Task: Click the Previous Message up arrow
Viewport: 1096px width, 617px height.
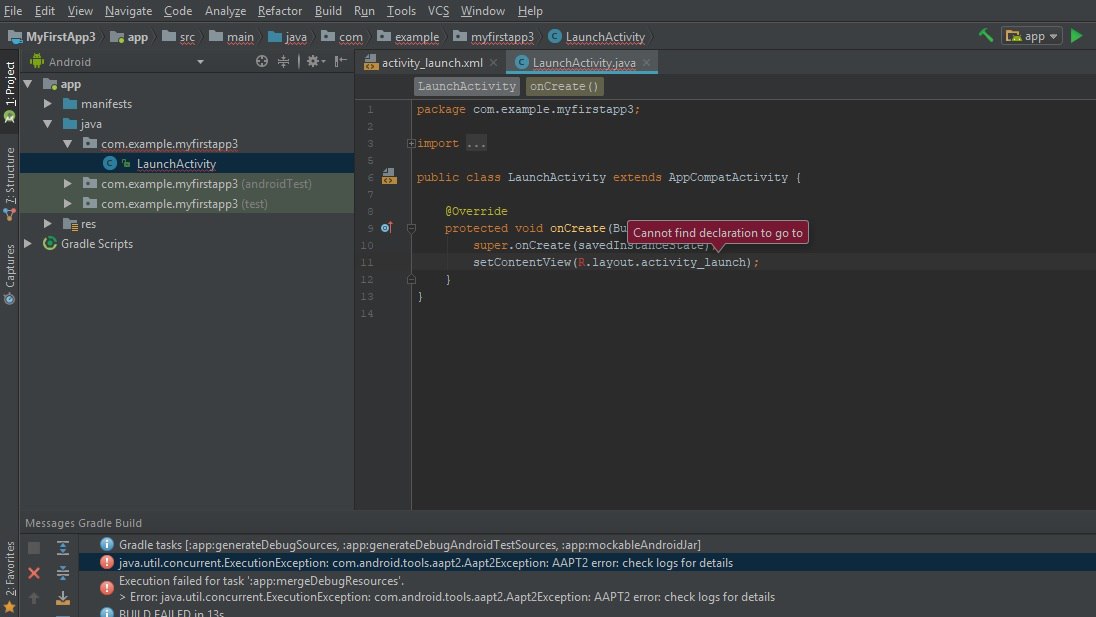Action: pyautogui.click(x=34, y=598)
